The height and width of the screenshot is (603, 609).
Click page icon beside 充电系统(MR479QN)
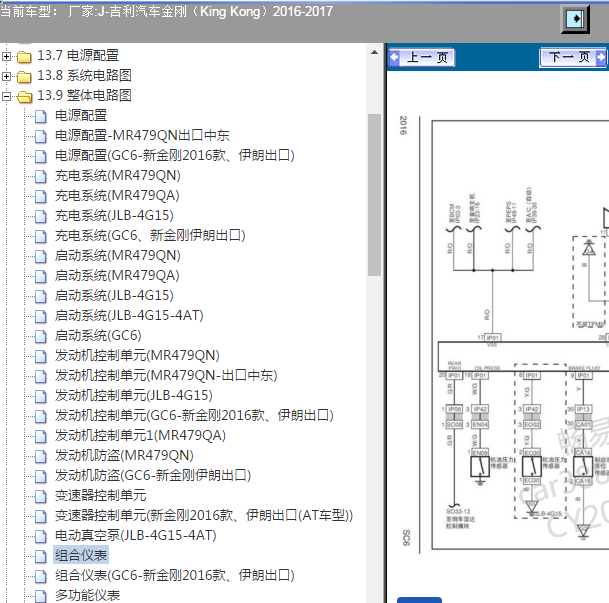40,176
